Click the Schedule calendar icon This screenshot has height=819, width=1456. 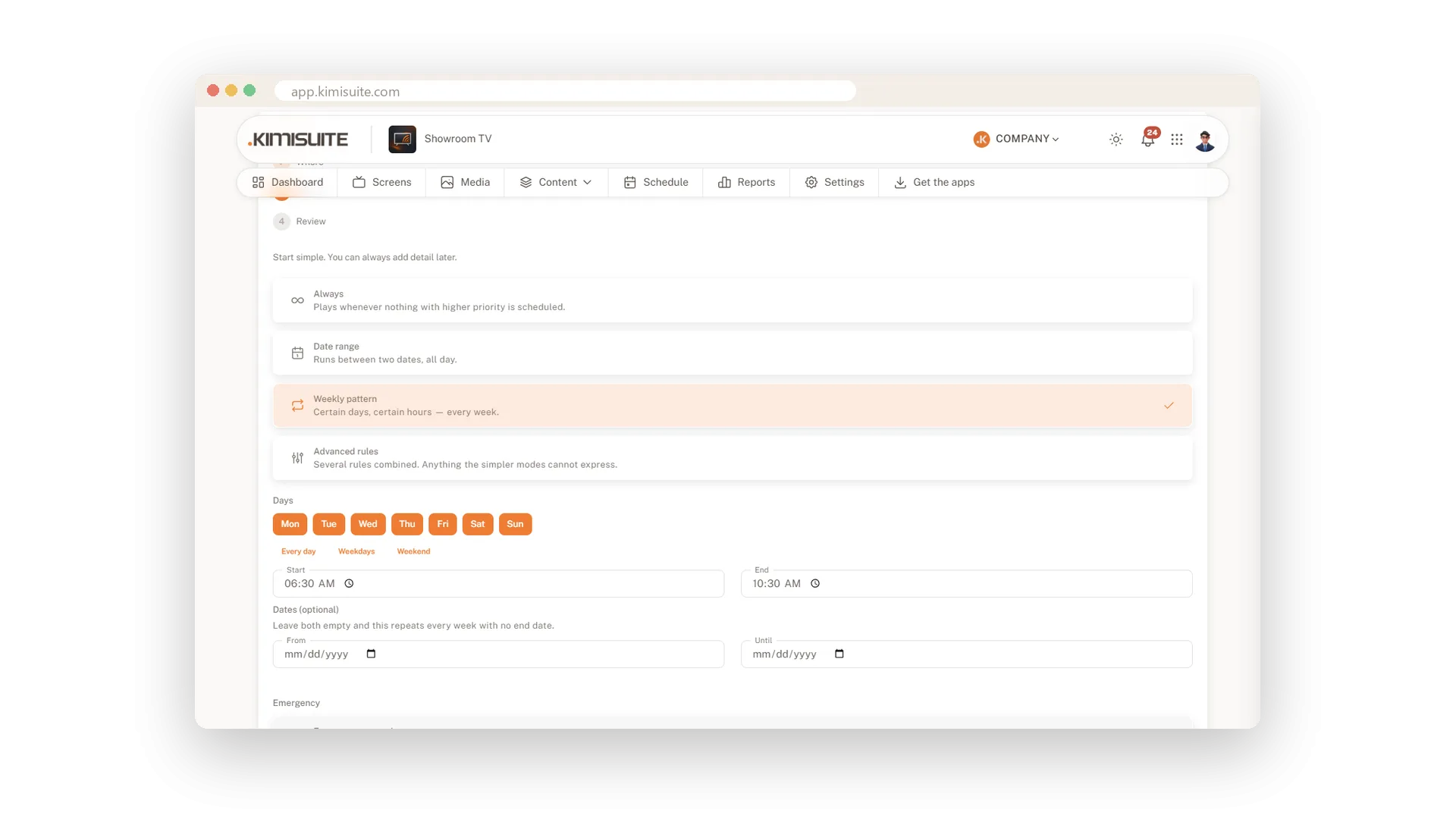(x=629, y=183)
